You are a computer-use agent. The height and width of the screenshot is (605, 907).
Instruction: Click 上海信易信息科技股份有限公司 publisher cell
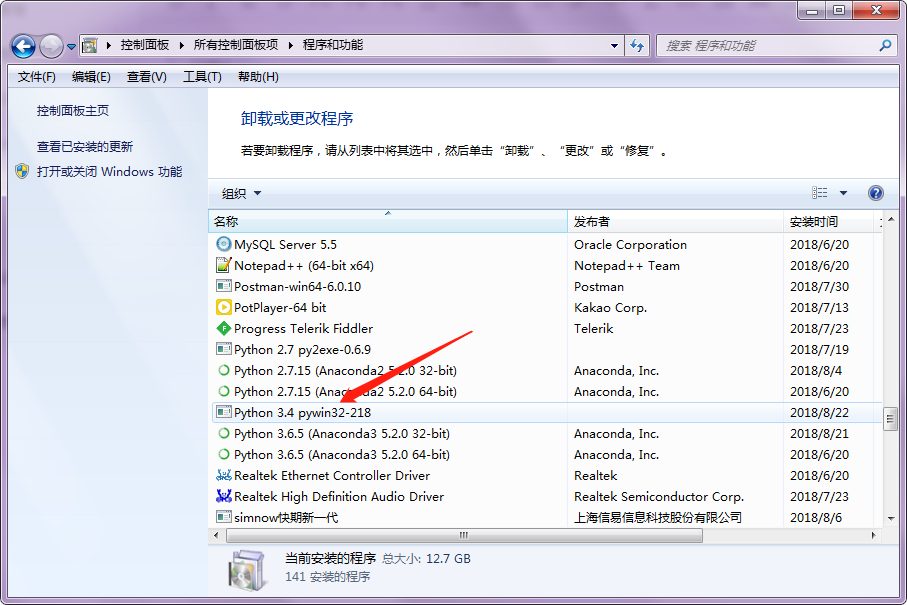click(x=658, y=517)
